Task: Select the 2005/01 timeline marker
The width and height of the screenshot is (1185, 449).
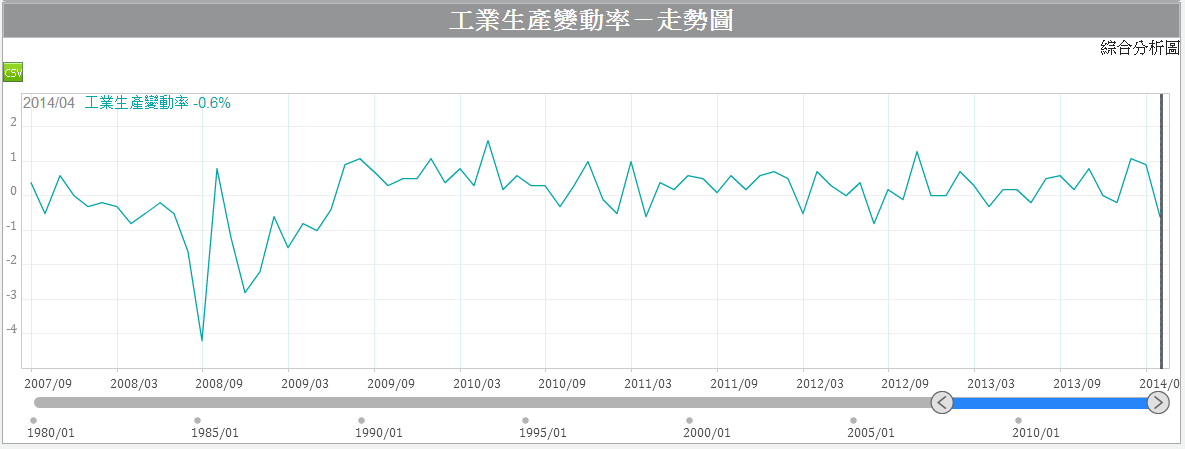Action: pyautogui.click(x=853, y=420)
